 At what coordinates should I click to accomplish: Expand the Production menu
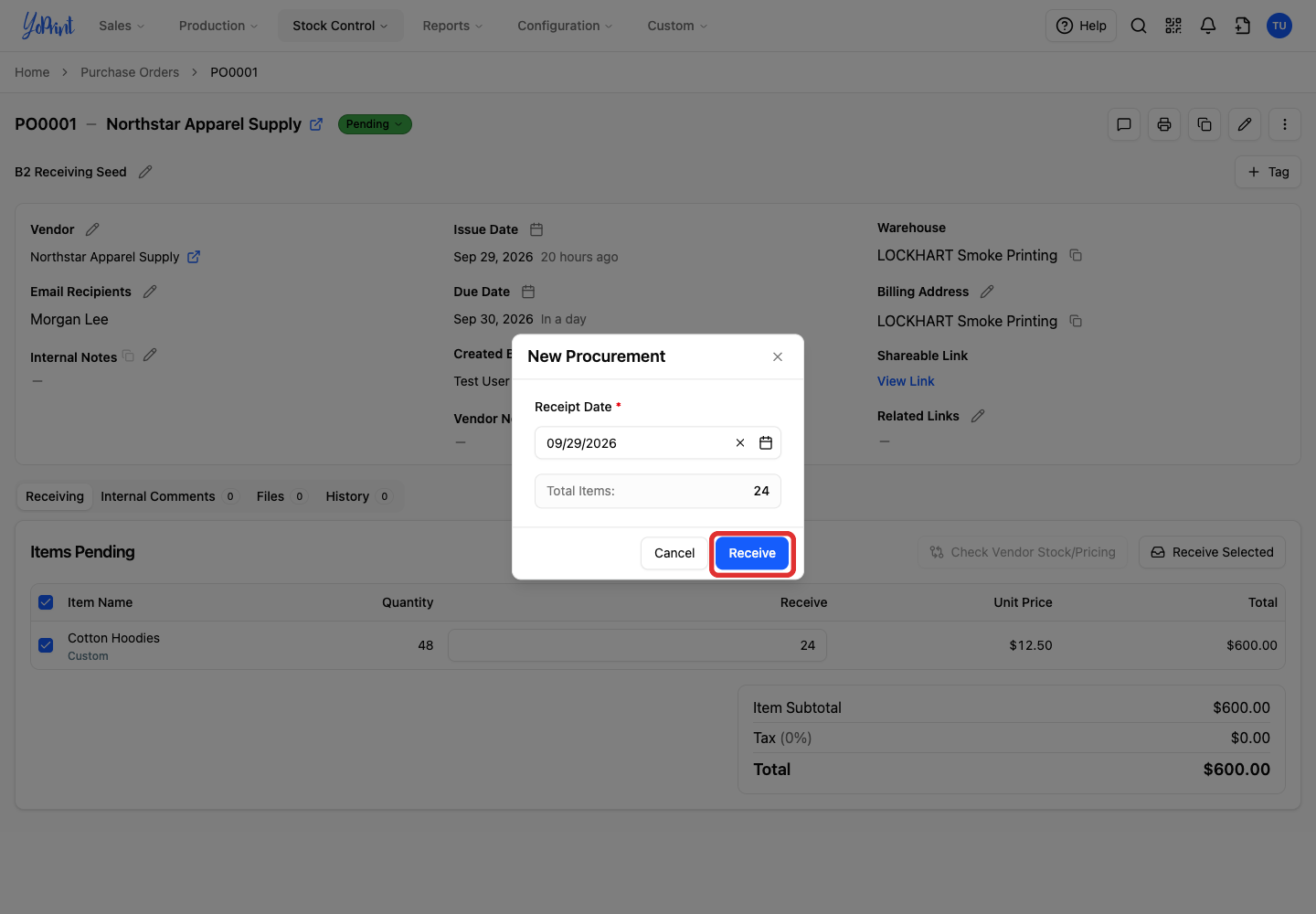tap(218, 26)
